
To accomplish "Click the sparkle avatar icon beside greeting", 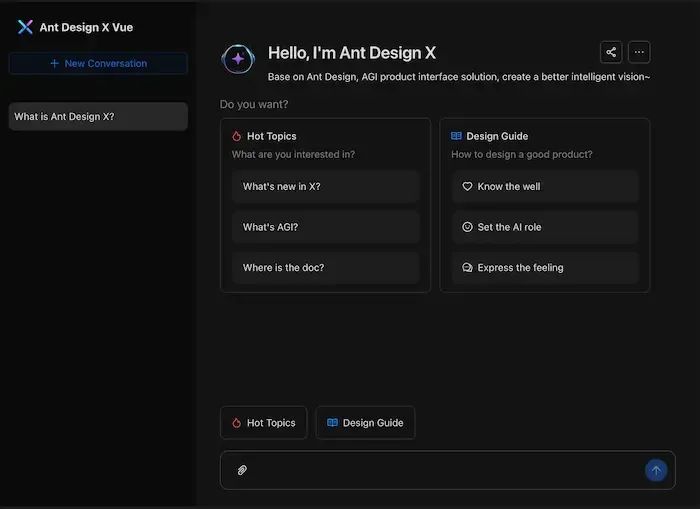I will [x=238, y=59].
